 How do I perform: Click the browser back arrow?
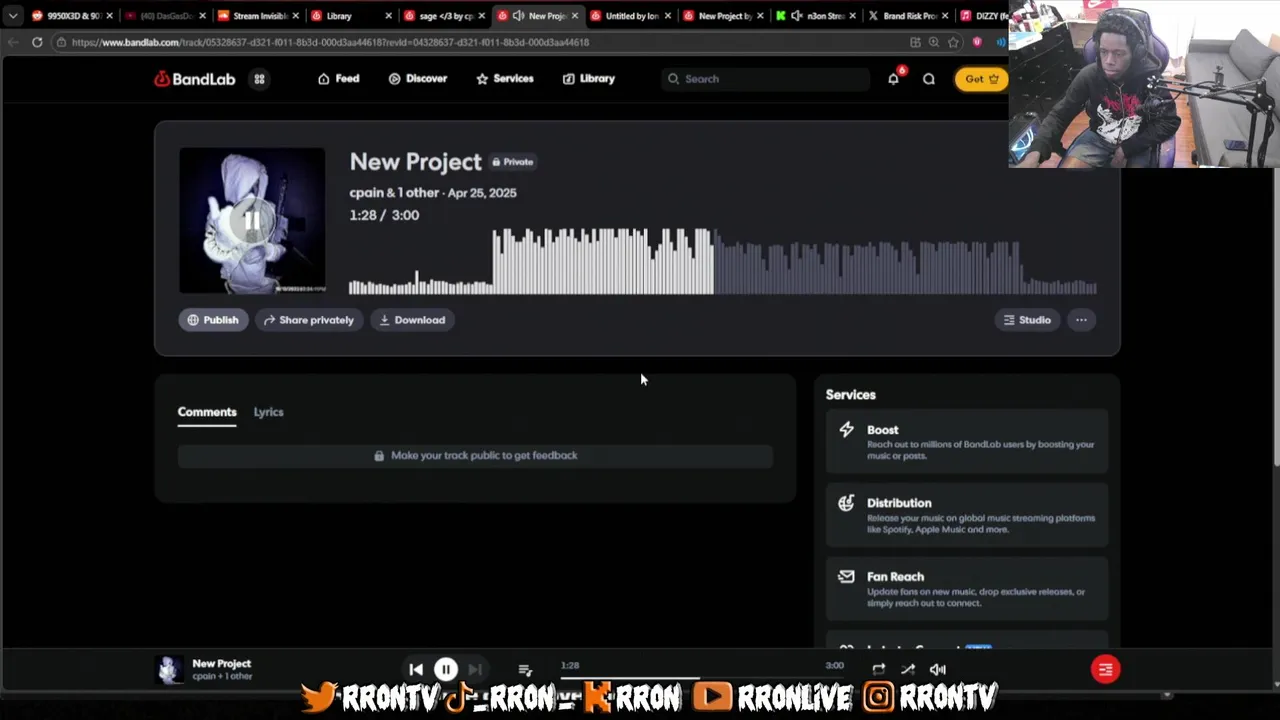tap(13, 42)
